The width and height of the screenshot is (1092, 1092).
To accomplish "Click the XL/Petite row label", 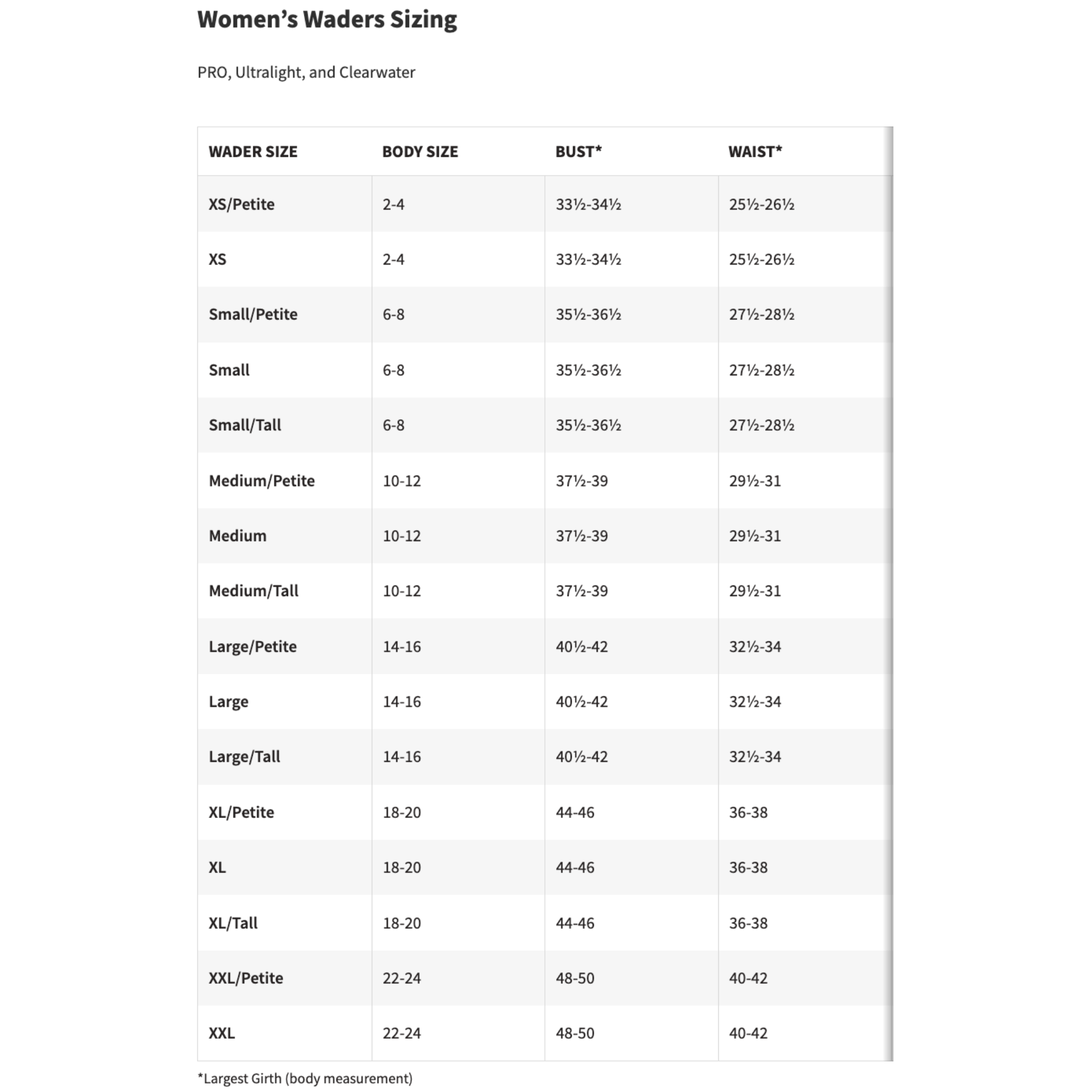I will [242, 812].
